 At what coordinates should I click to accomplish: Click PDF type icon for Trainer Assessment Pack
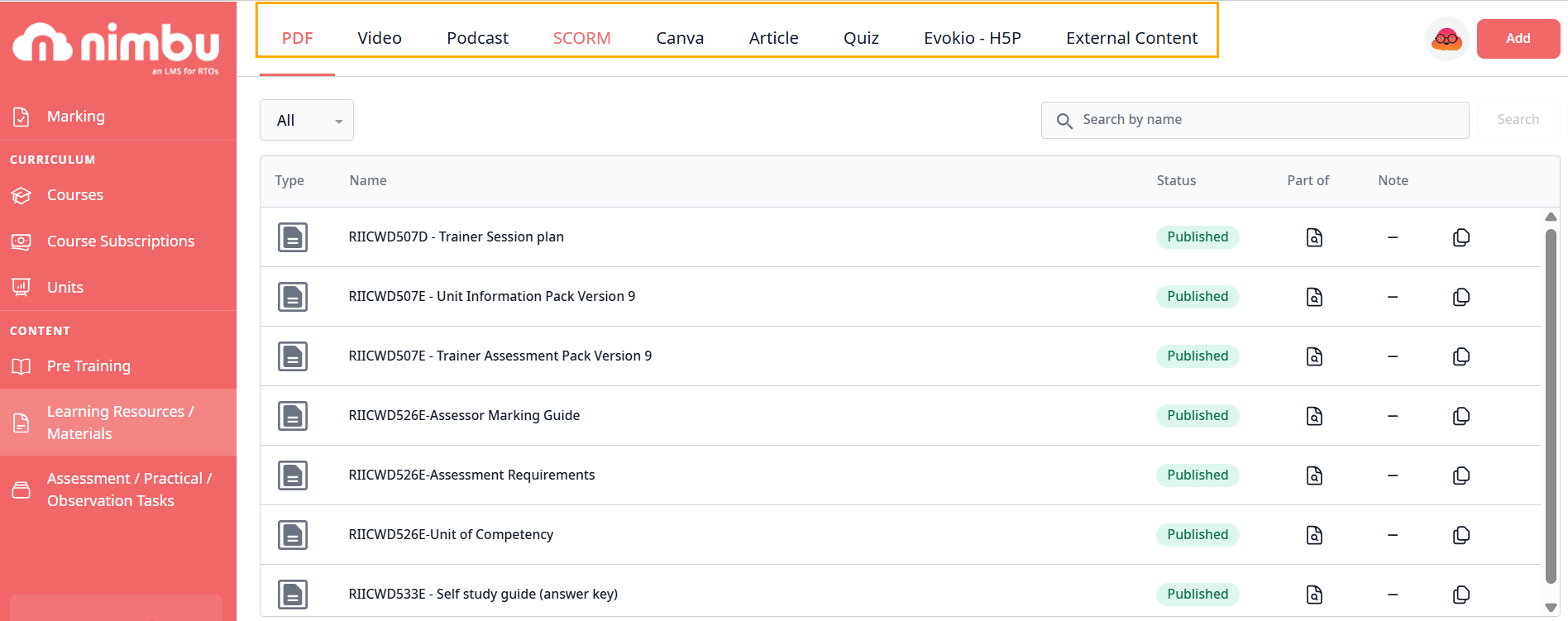[x=293, y=356]
